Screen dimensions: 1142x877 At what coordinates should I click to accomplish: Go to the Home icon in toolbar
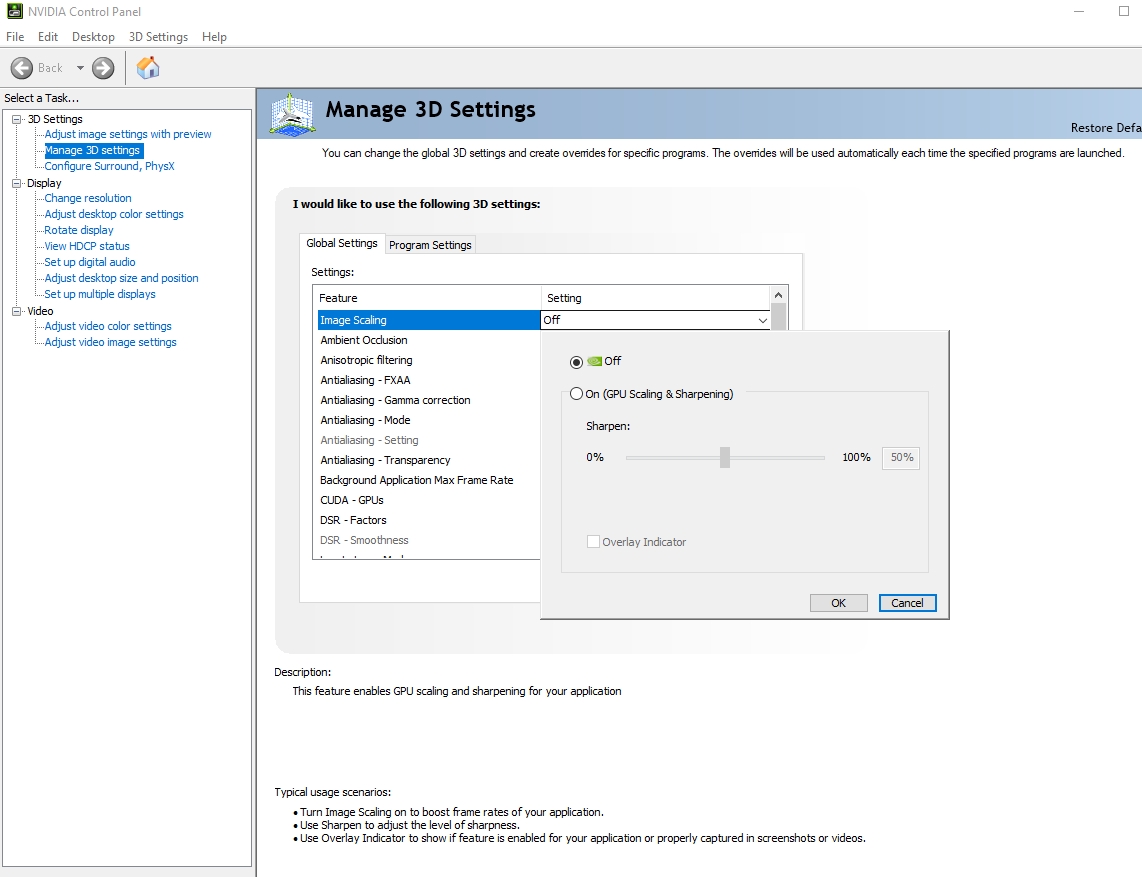click(148, 68)
